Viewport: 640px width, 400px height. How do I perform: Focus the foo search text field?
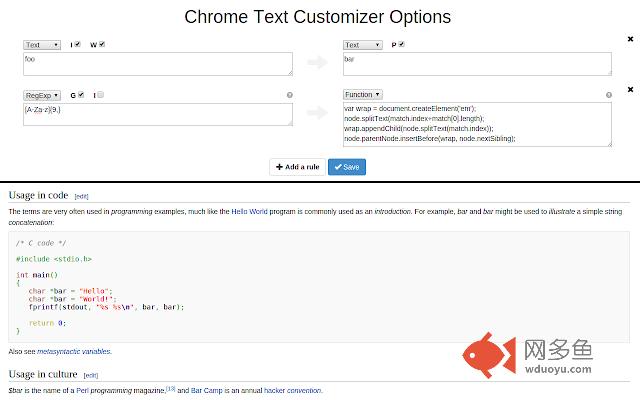(x=158, y=64)
